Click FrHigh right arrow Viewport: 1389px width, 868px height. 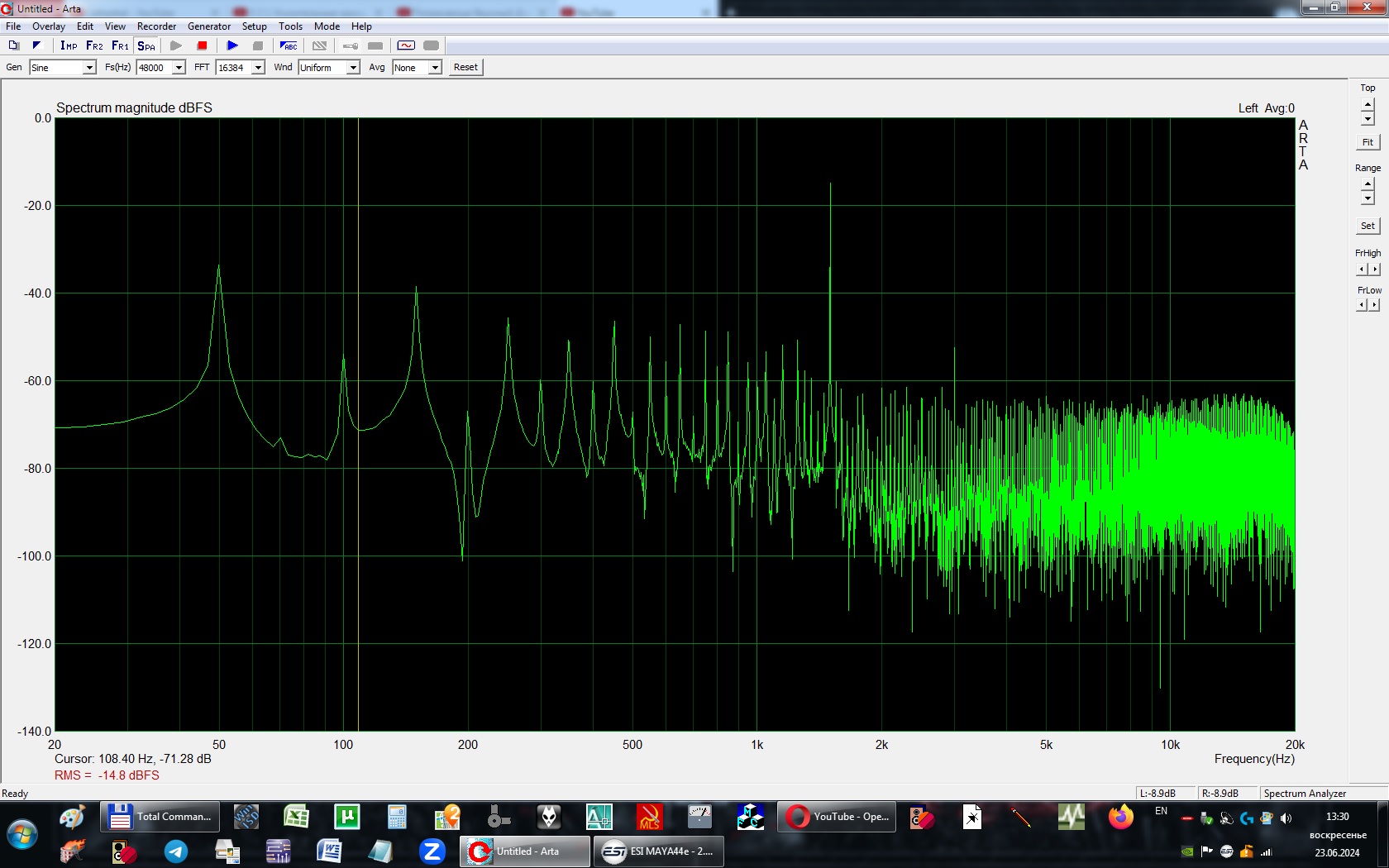click(1375, 269)
